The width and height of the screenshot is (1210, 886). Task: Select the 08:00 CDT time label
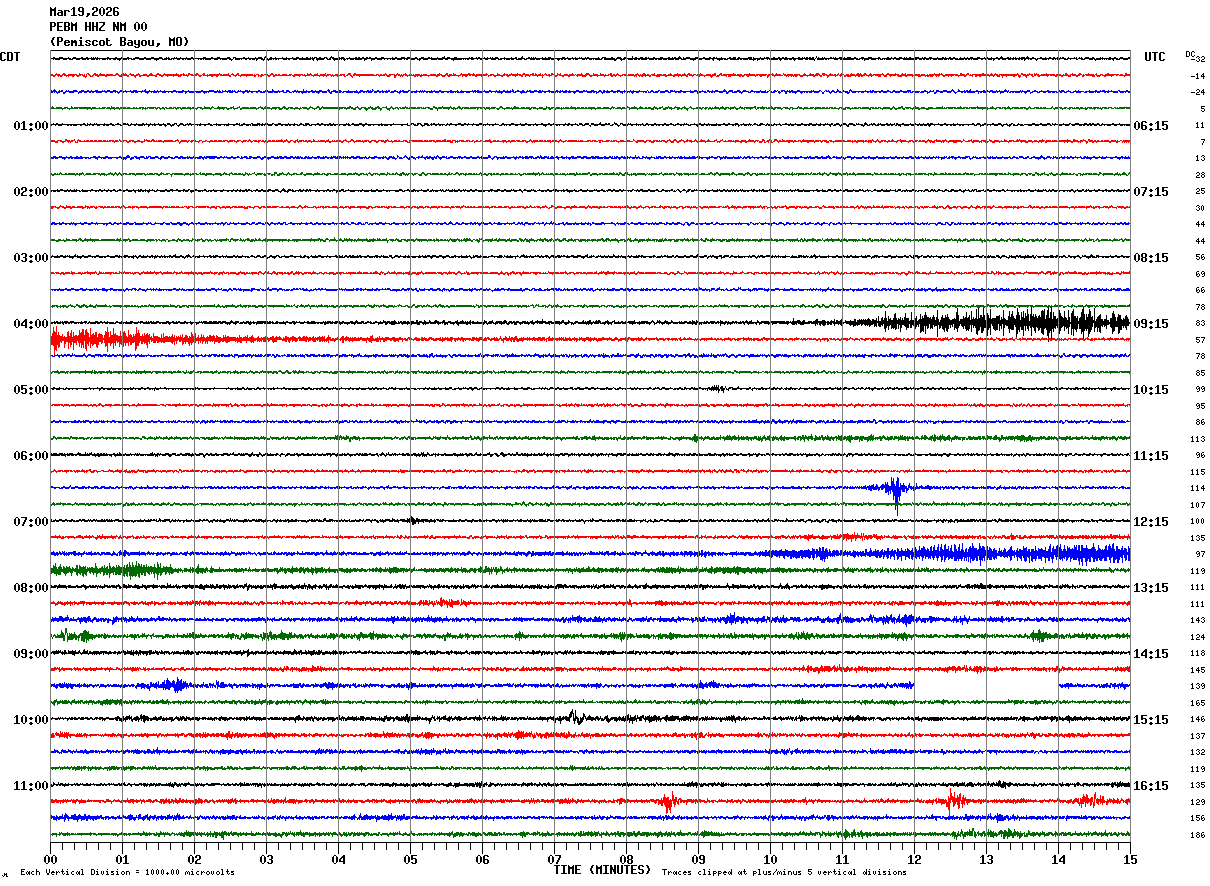31,588
